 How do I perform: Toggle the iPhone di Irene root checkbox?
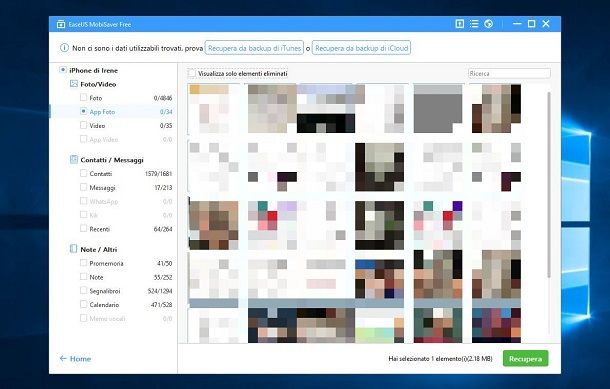(62, 70)
